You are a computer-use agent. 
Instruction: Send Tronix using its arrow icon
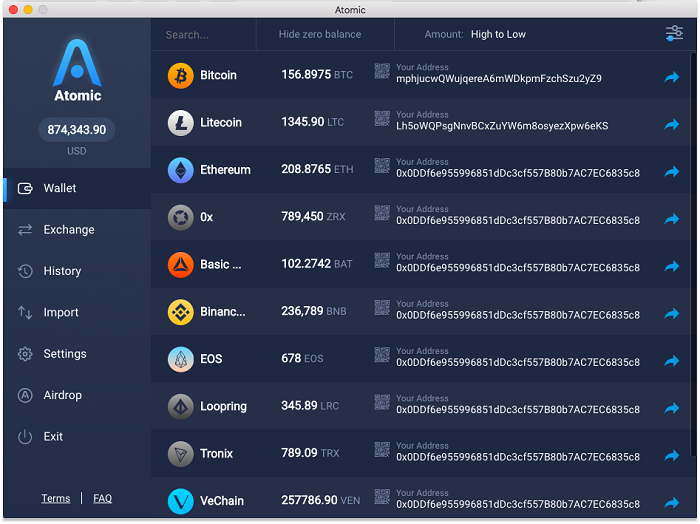pyautogui.click(x=671, y=456)
